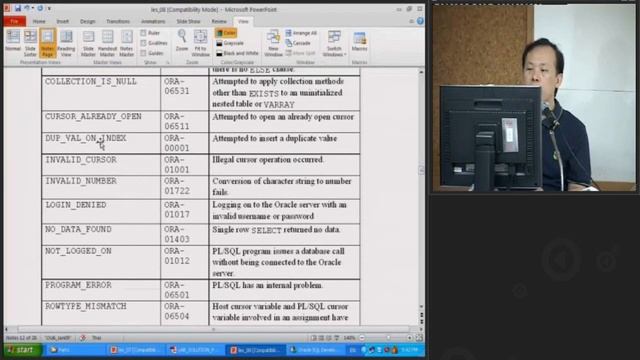Click Slide Sorter icon in status bar
640x360 pixels.
[321, 338]
